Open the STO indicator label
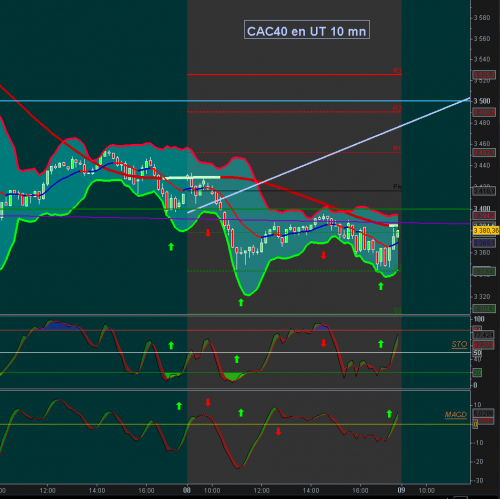The image size is (500, 499). pyautogui.click(x=459, y=344)
